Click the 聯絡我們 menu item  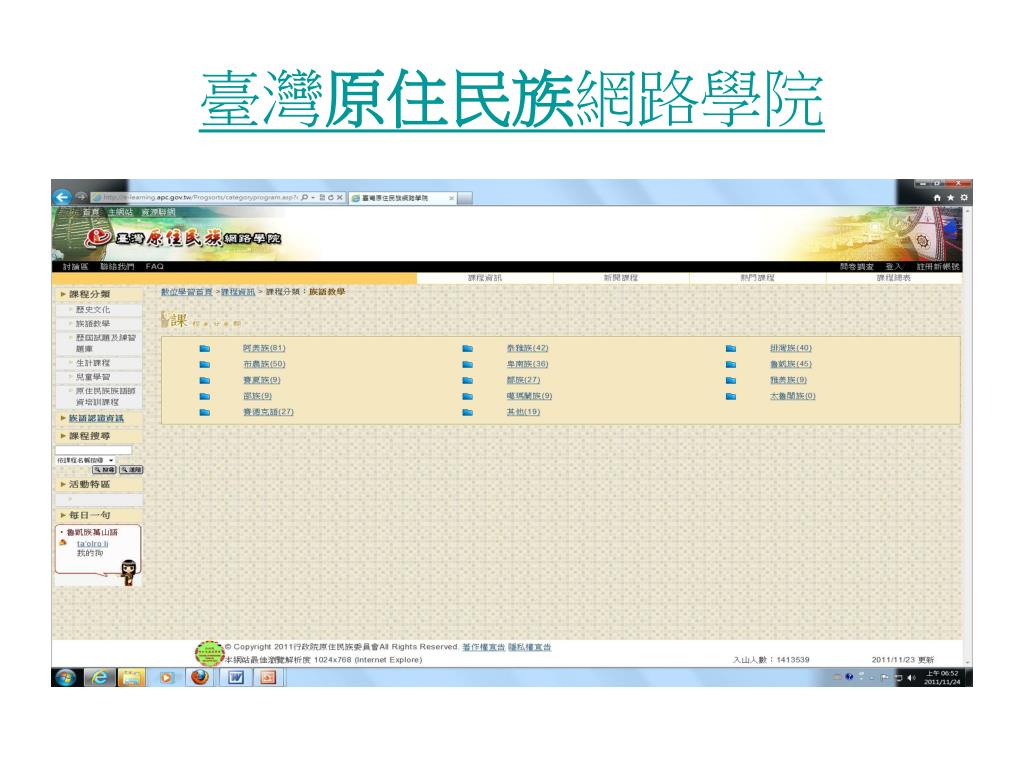coord(117,266)
